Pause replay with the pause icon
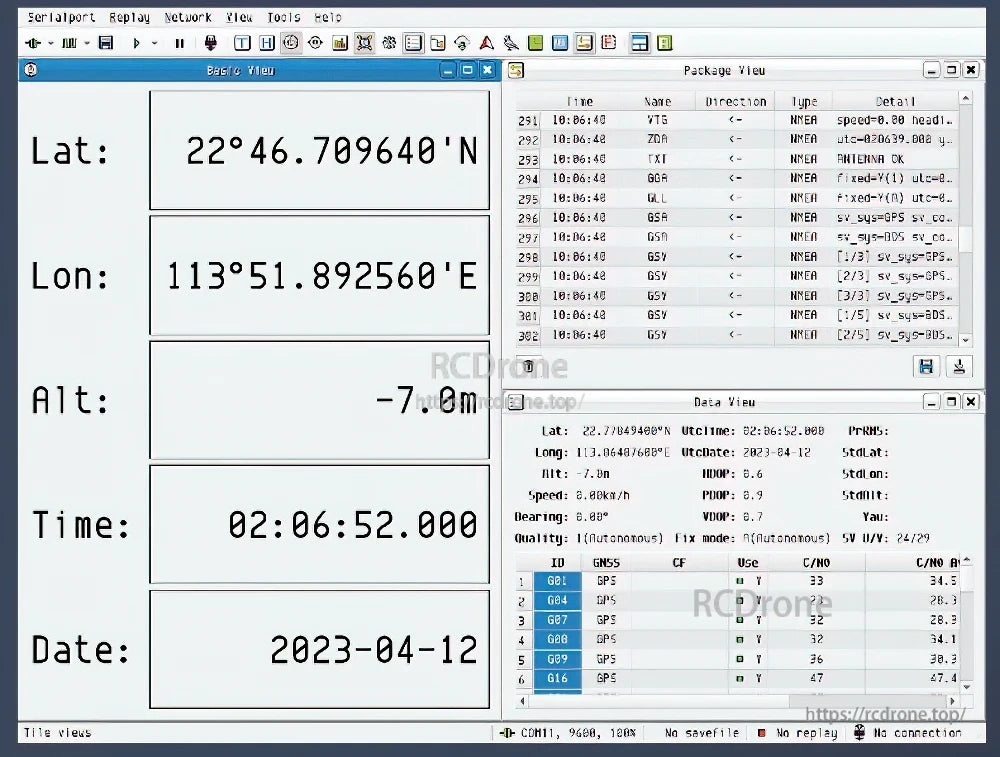 [179, 43]
